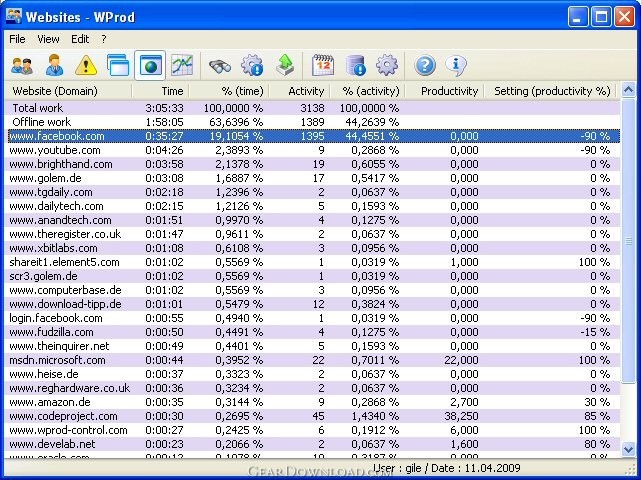Open the ? help menu
The image size is (641, 480).
(104, 39)
